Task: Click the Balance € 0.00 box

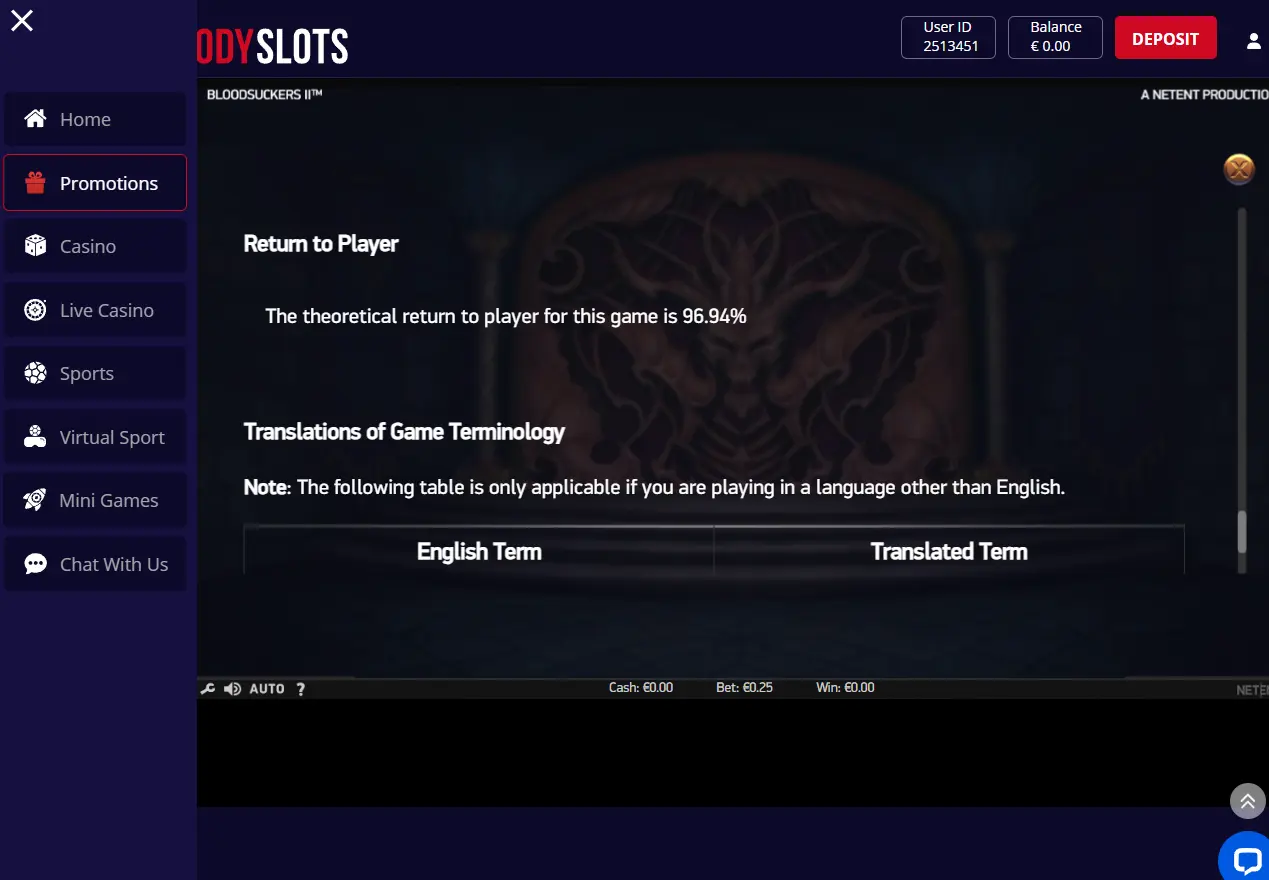Action: click(1055, 37)
